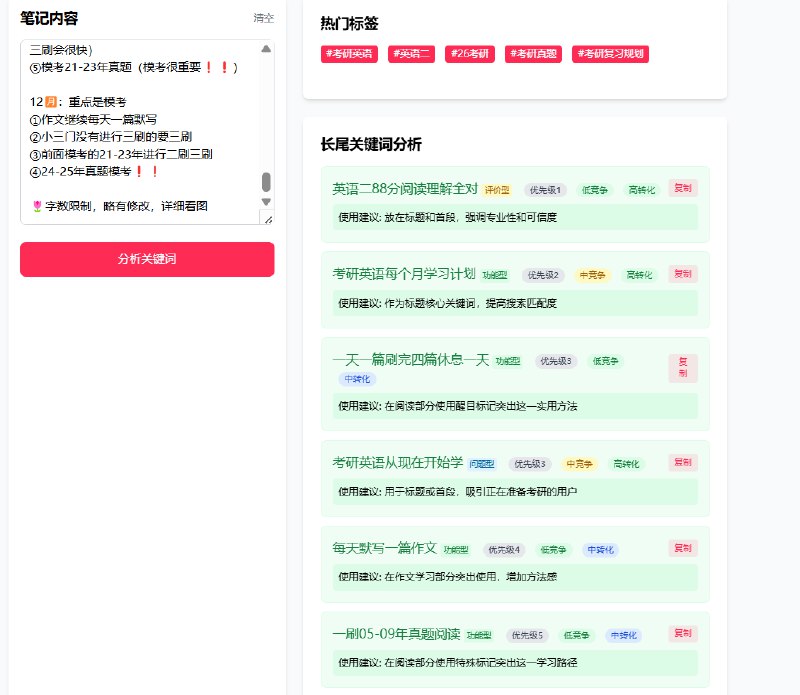
Task: Click the 长尾关键词分析 heading
Action: pyautogui.click(x=371, y=144)
